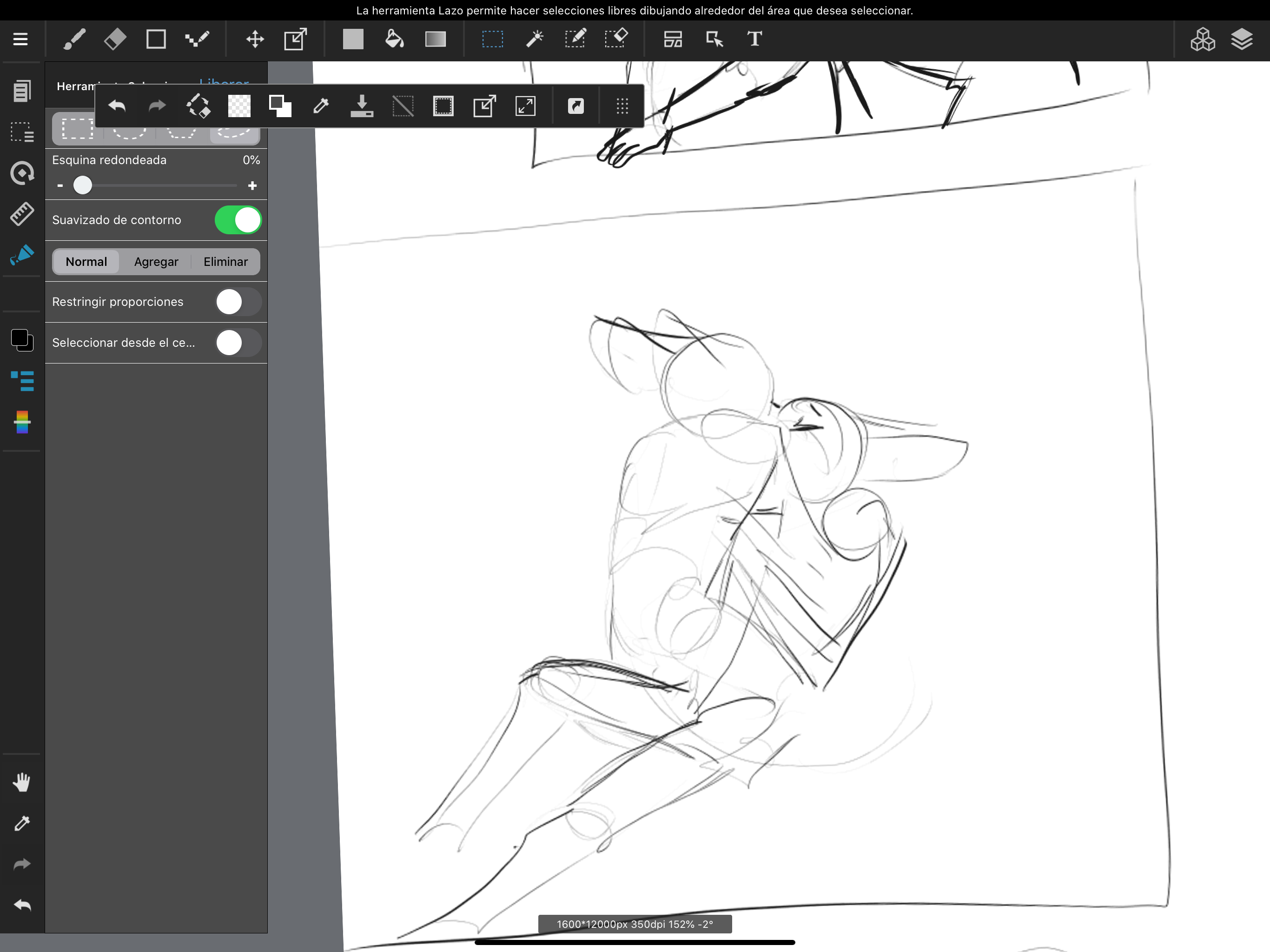Select the Eraser tool
Viewport: 1270px width, 952px height.
[x=115, y=39]
